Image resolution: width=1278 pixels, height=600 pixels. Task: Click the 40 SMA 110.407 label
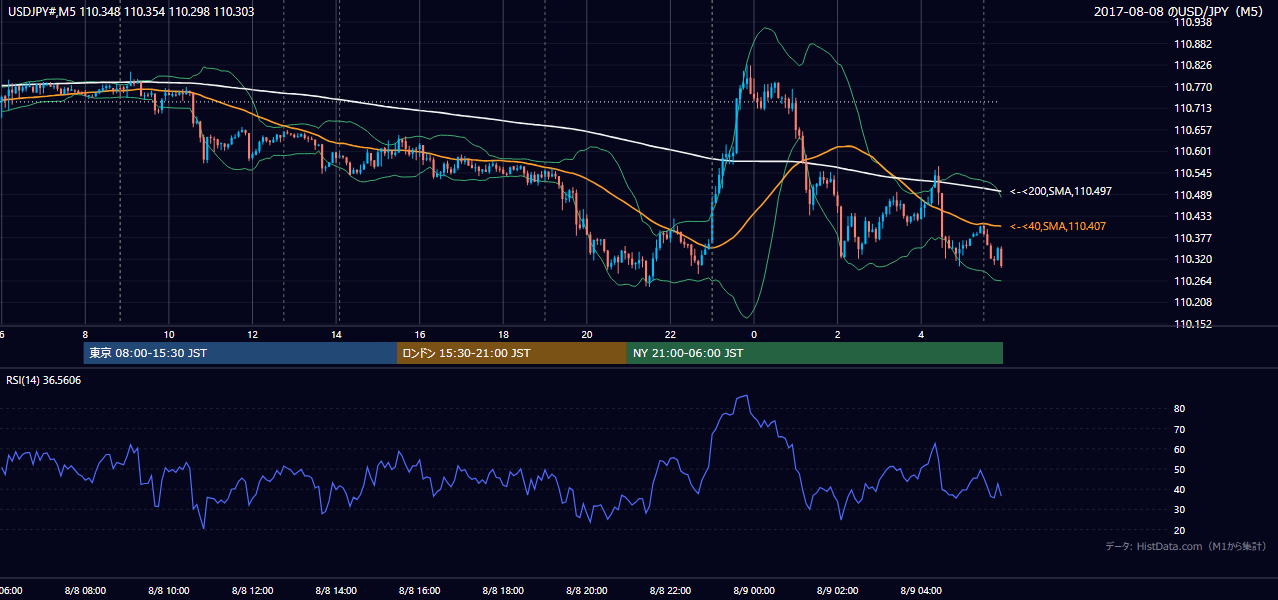click(1058, 227)
